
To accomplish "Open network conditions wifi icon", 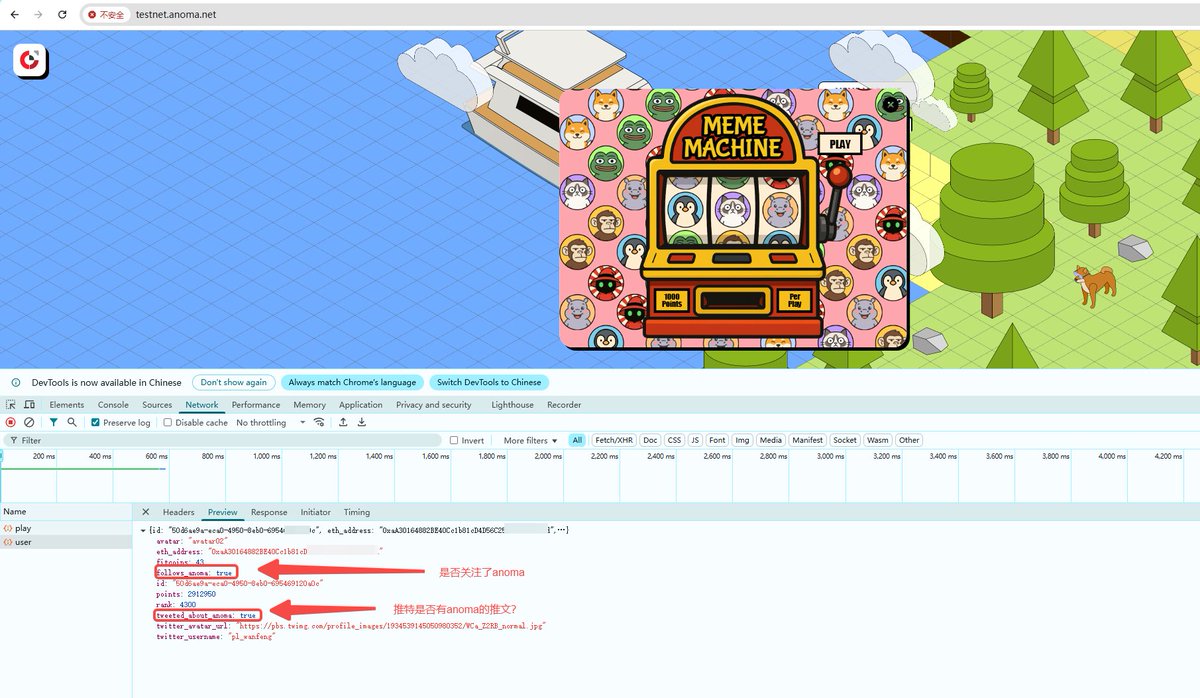I will 319,423.
